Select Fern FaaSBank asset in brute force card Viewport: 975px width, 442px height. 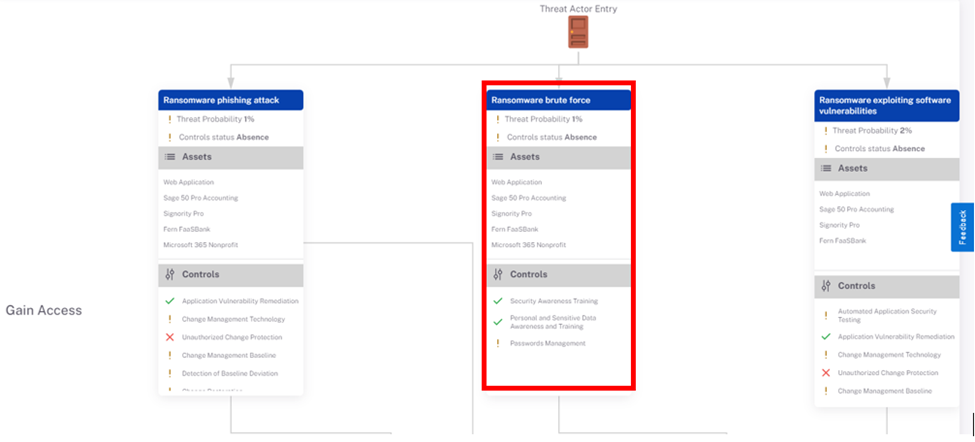pyautogui.click(x=515, y=229)
